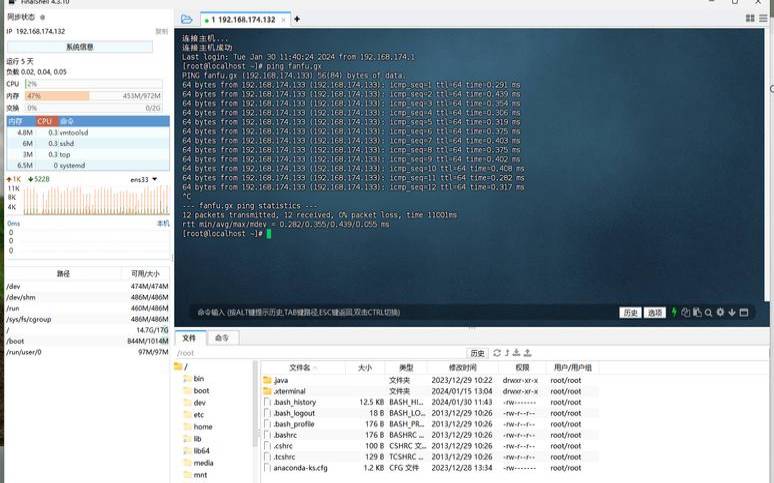Screen dimensions: 774x483
Task: Sort processes by 内存 column header
Action: tap(16, 121)
